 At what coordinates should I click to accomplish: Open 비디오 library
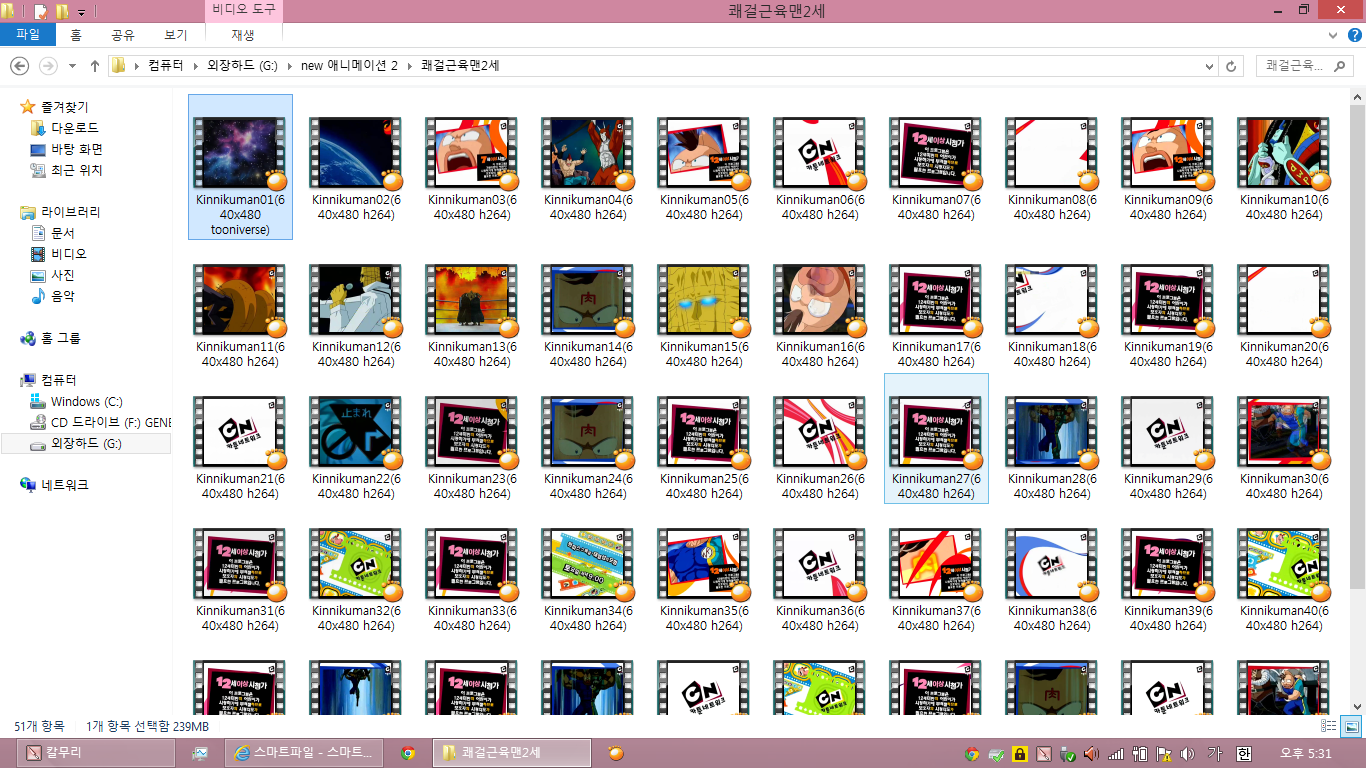point(69,254)
